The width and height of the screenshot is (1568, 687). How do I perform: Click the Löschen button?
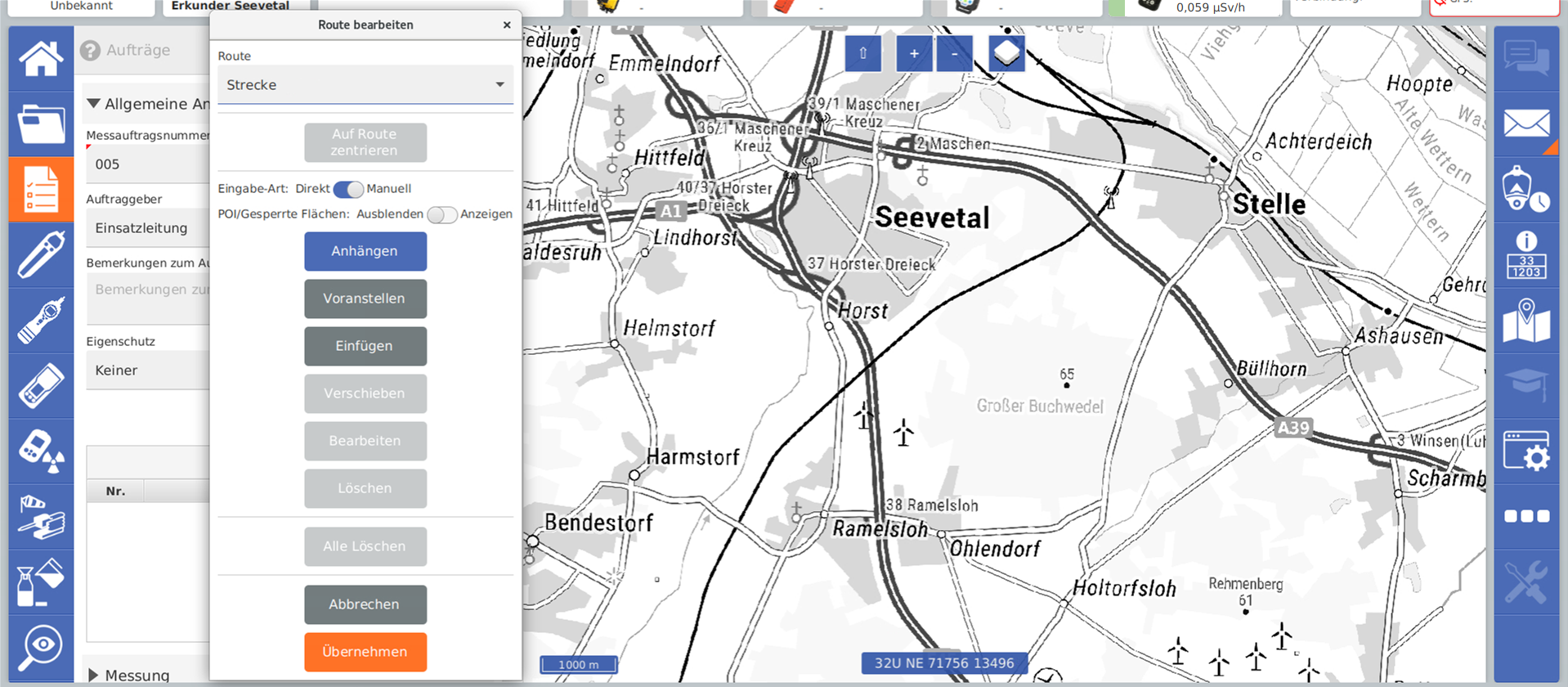tap(365, 488)
